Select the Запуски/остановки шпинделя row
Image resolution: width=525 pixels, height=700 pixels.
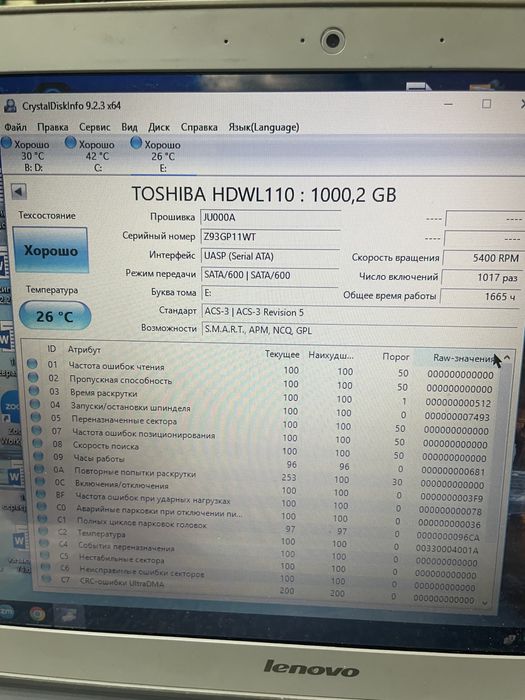pyautogui.click(x=261, y=411)
